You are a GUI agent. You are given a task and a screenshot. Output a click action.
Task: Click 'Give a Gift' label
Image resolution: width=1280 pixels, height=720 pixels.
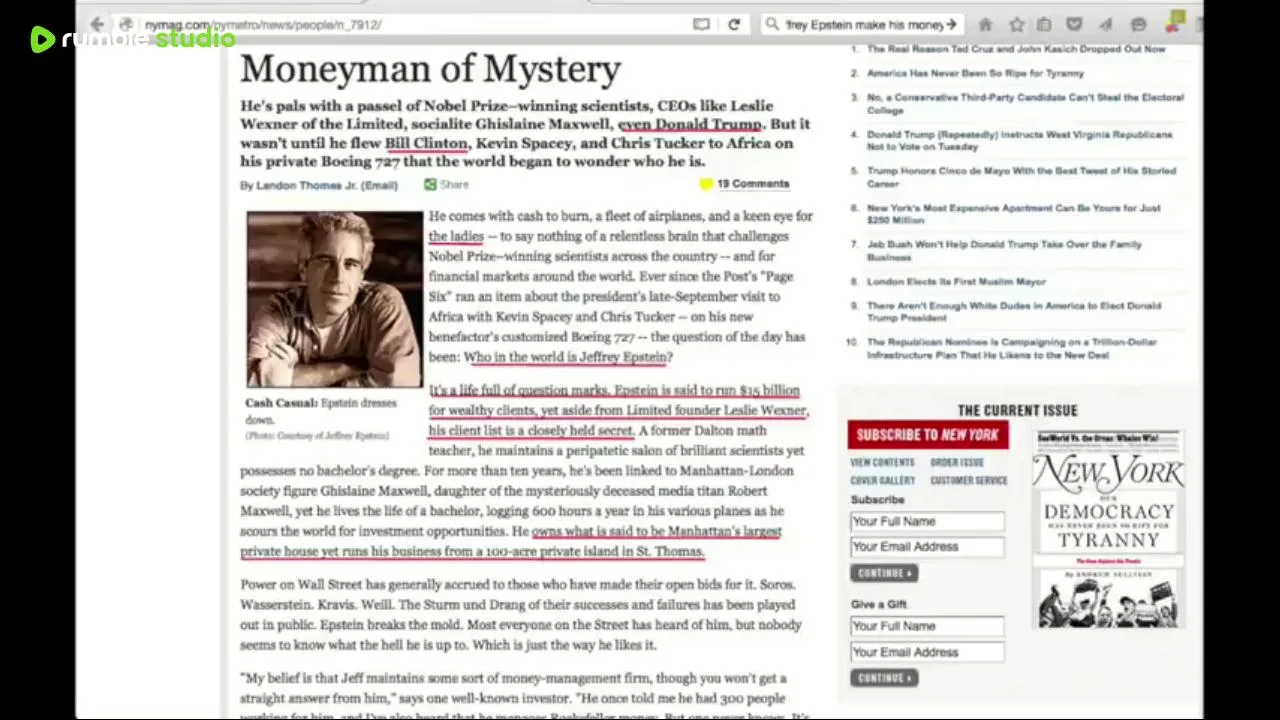tap(879, 604)
